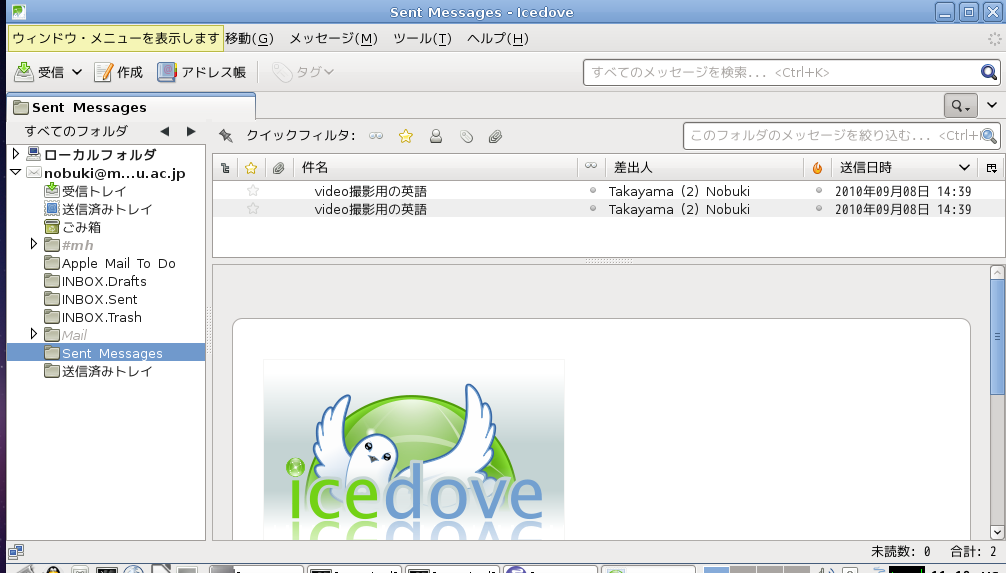1006x573 pixels.
Task: Sort by attachment column header
Action: (x=278, y=168)
